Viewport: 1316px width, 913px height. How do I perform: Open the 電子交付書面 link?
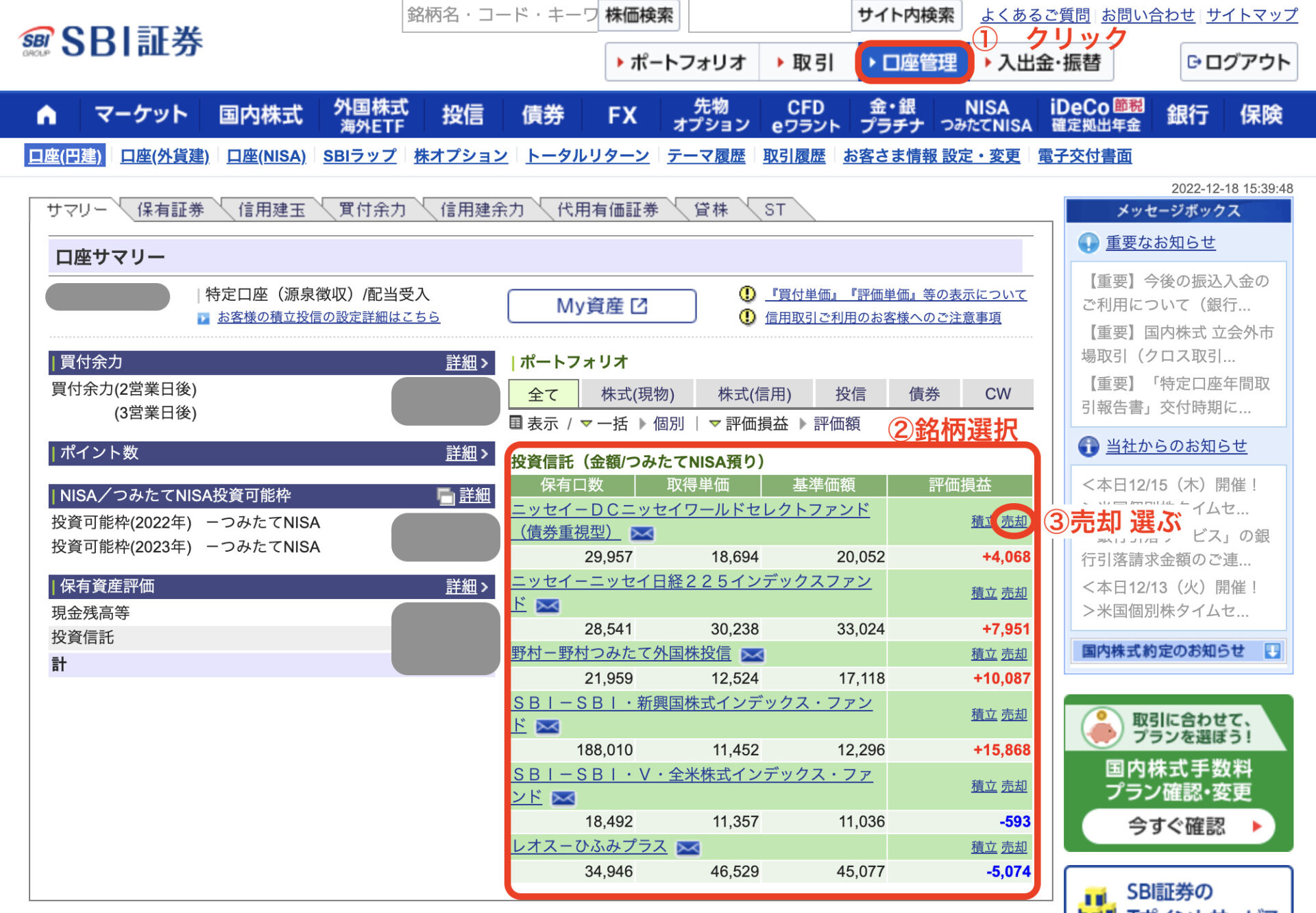point(1084,156)
